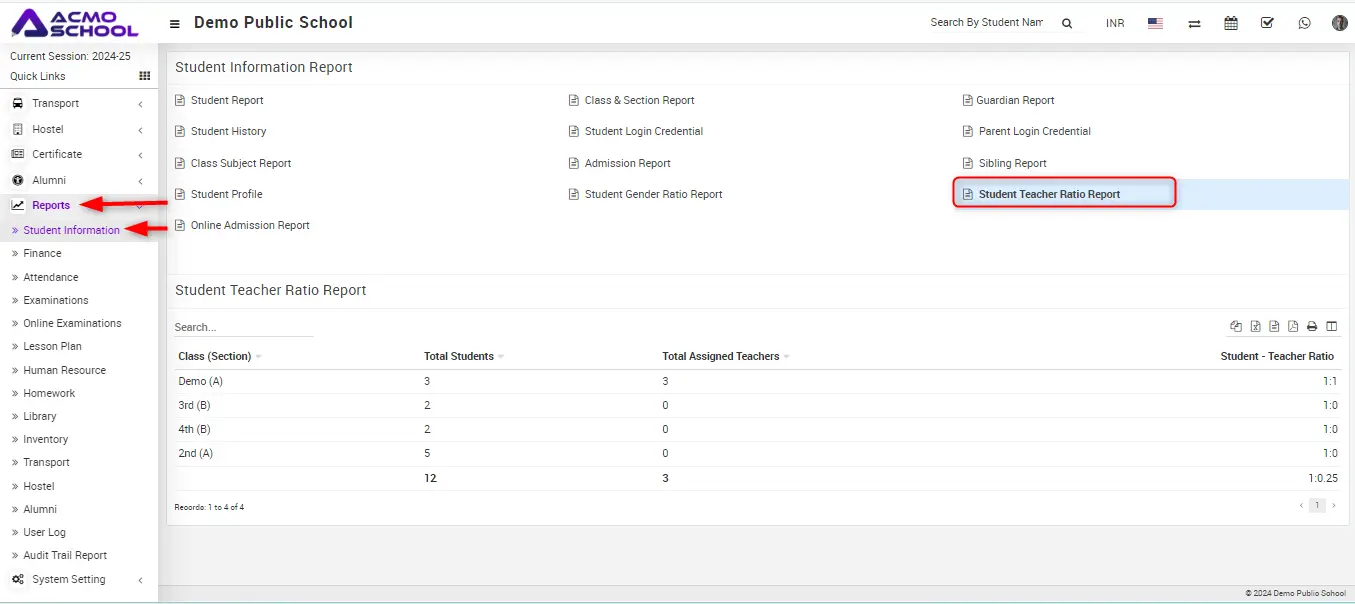Copy the report table to clipboard

[x=1236, y=326]
